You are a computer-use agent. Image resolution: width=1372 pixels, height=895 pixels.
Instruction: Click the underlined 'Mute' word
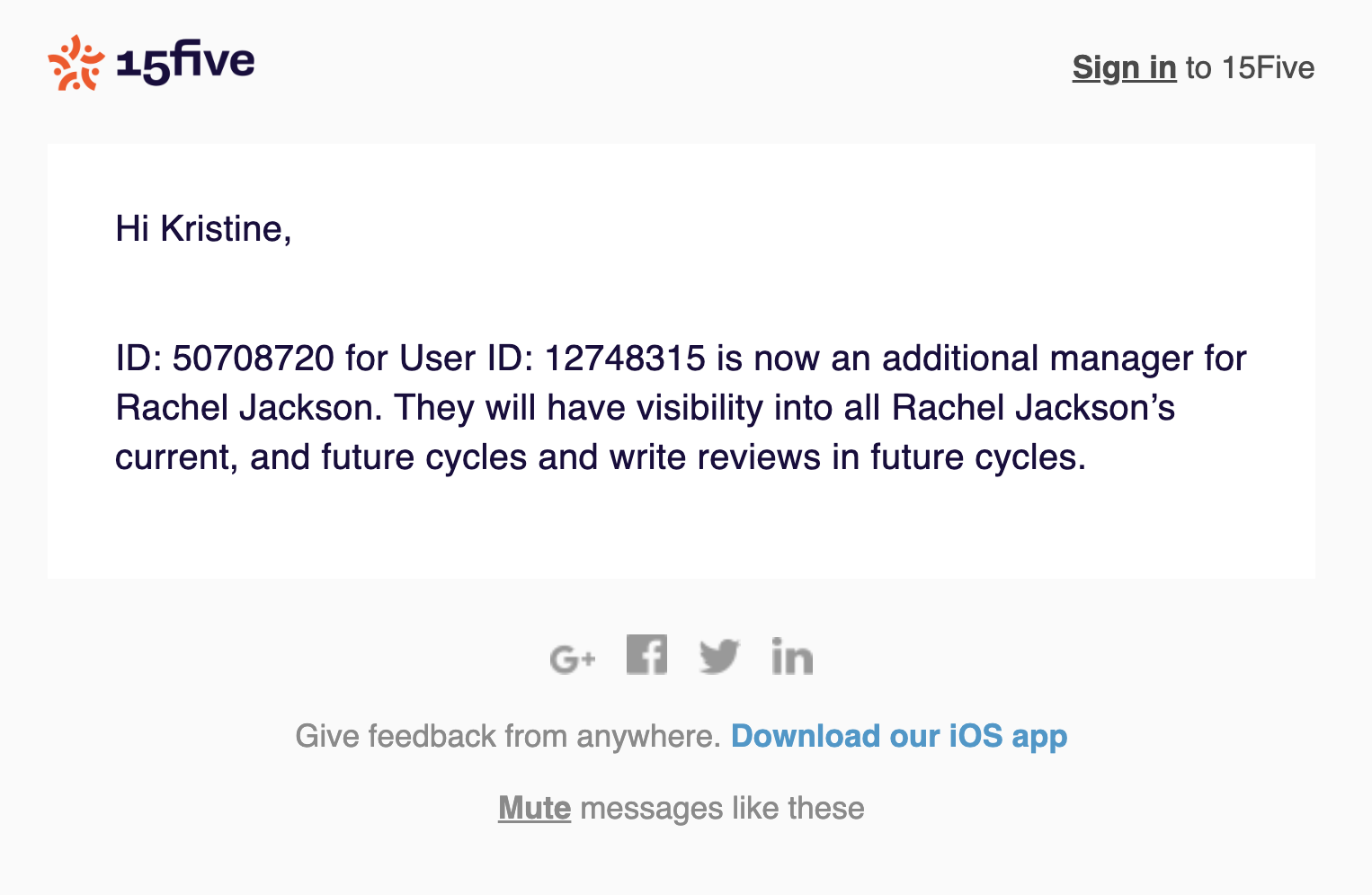coord(534,807)
